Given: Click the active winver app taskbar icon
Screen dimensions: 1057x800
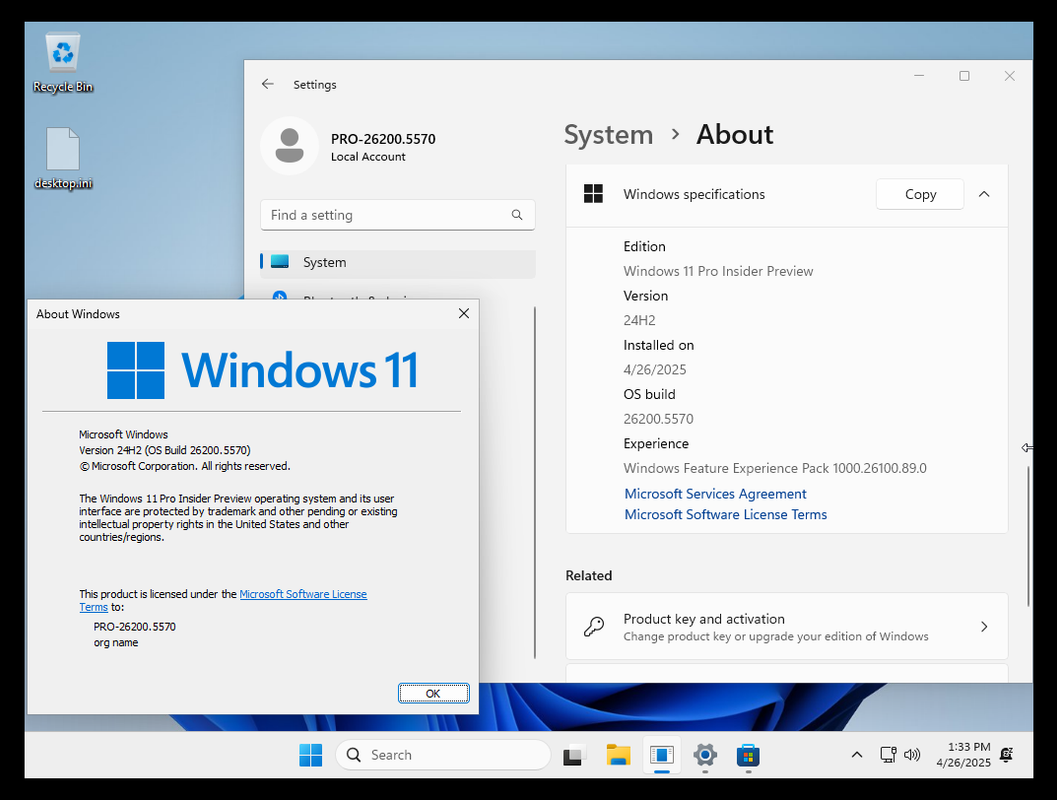Looking at the screenshot, I should tap(662, 755).
